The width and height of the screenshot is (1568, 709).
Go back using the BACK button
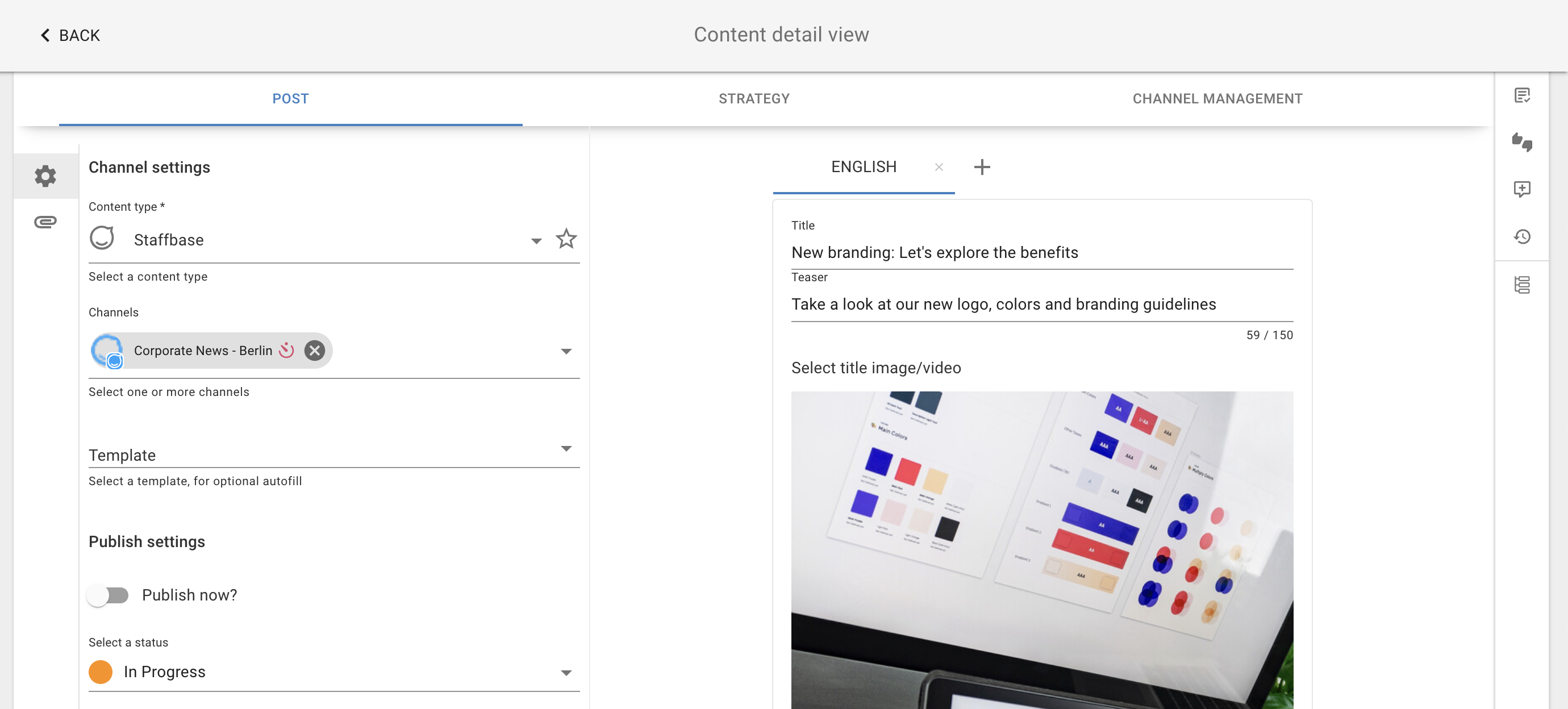tap(69, 35)
